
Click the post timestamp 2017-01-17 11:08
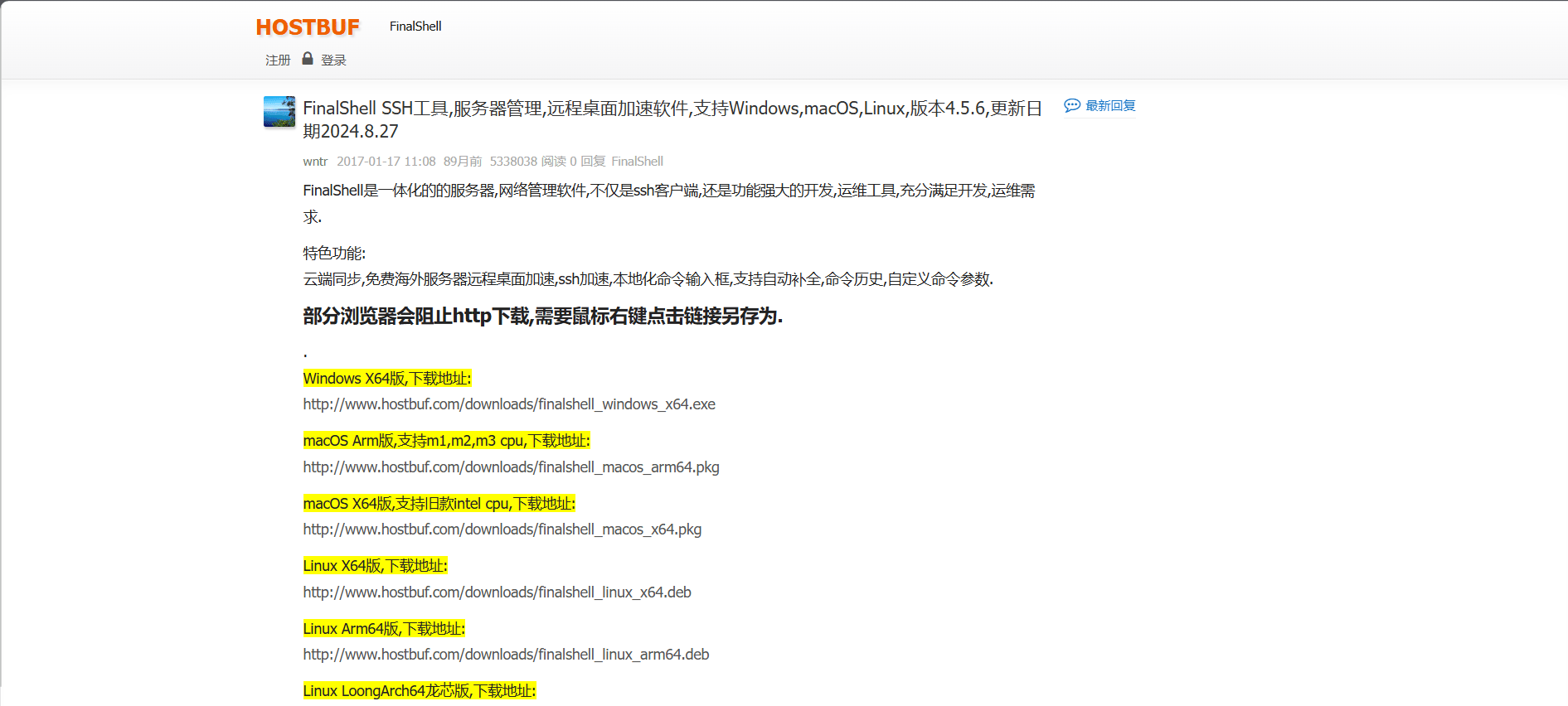[386, 162]
